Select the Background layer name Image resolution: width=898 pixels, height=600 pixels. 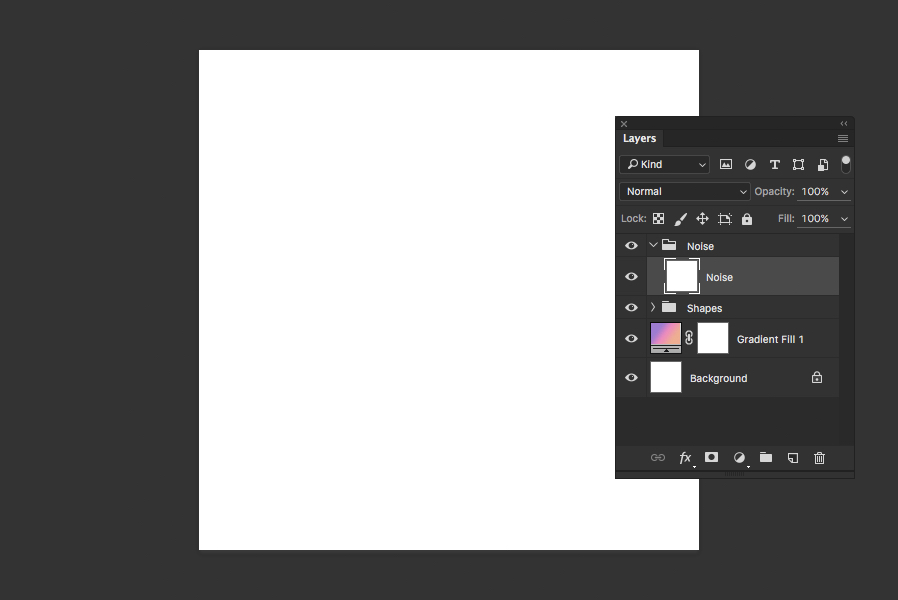(x=718, y=378)
